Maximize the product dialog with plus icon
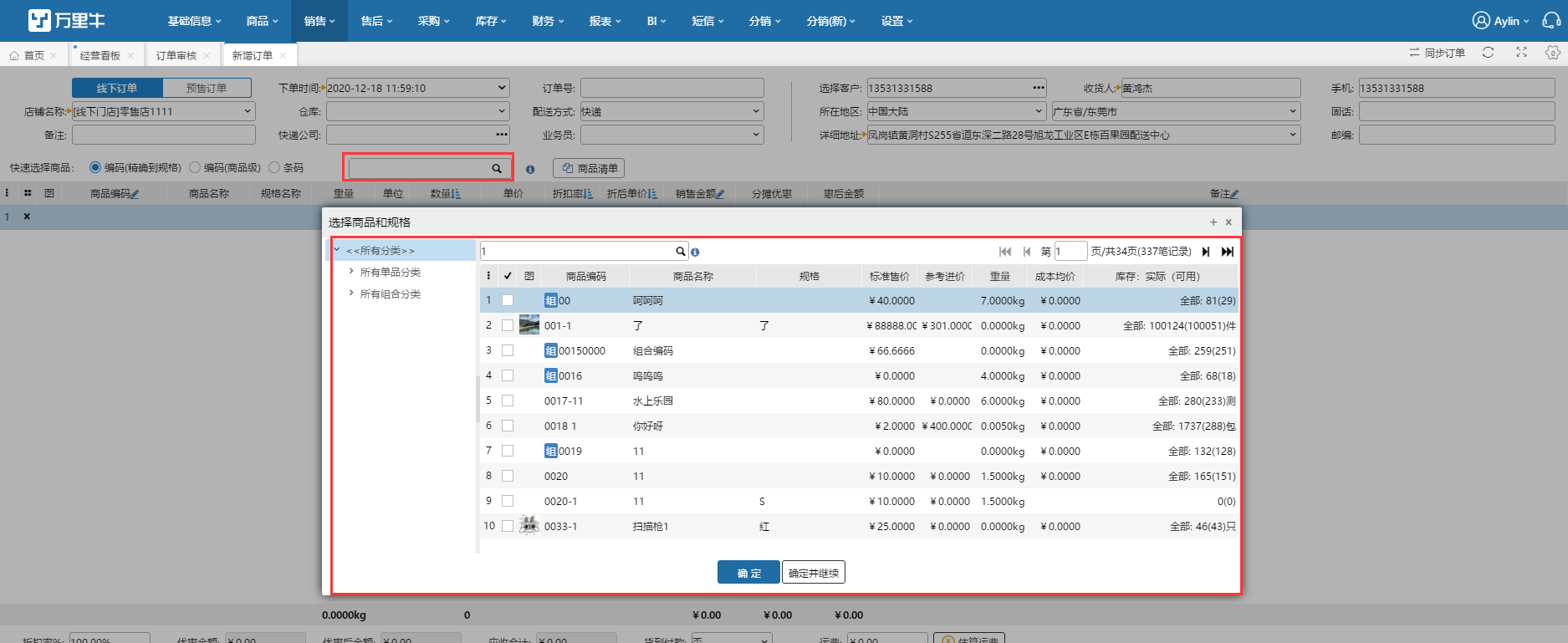The image size is (1568, 643). coord(1213,222)
